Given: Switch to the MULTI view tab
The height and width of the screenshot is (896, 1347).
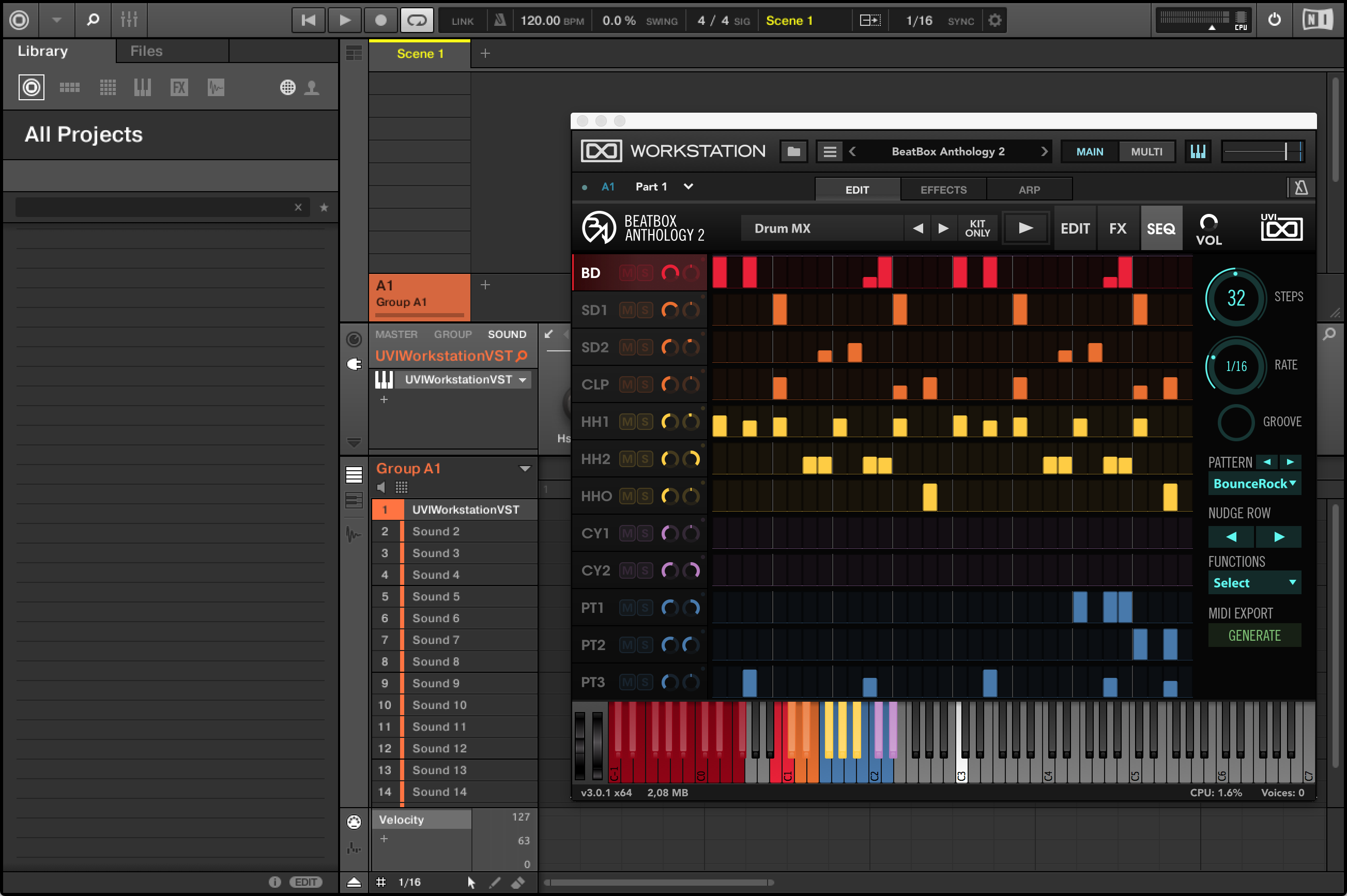Looking at the screenshot, I should [1146, 151].
